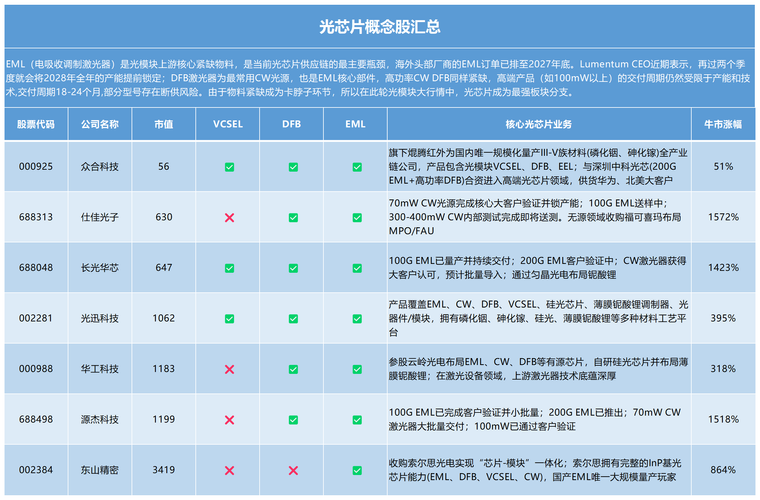Click the DFB green check for 源杰科技
This screenshot has height=500, width=760.
pos(293,420)
